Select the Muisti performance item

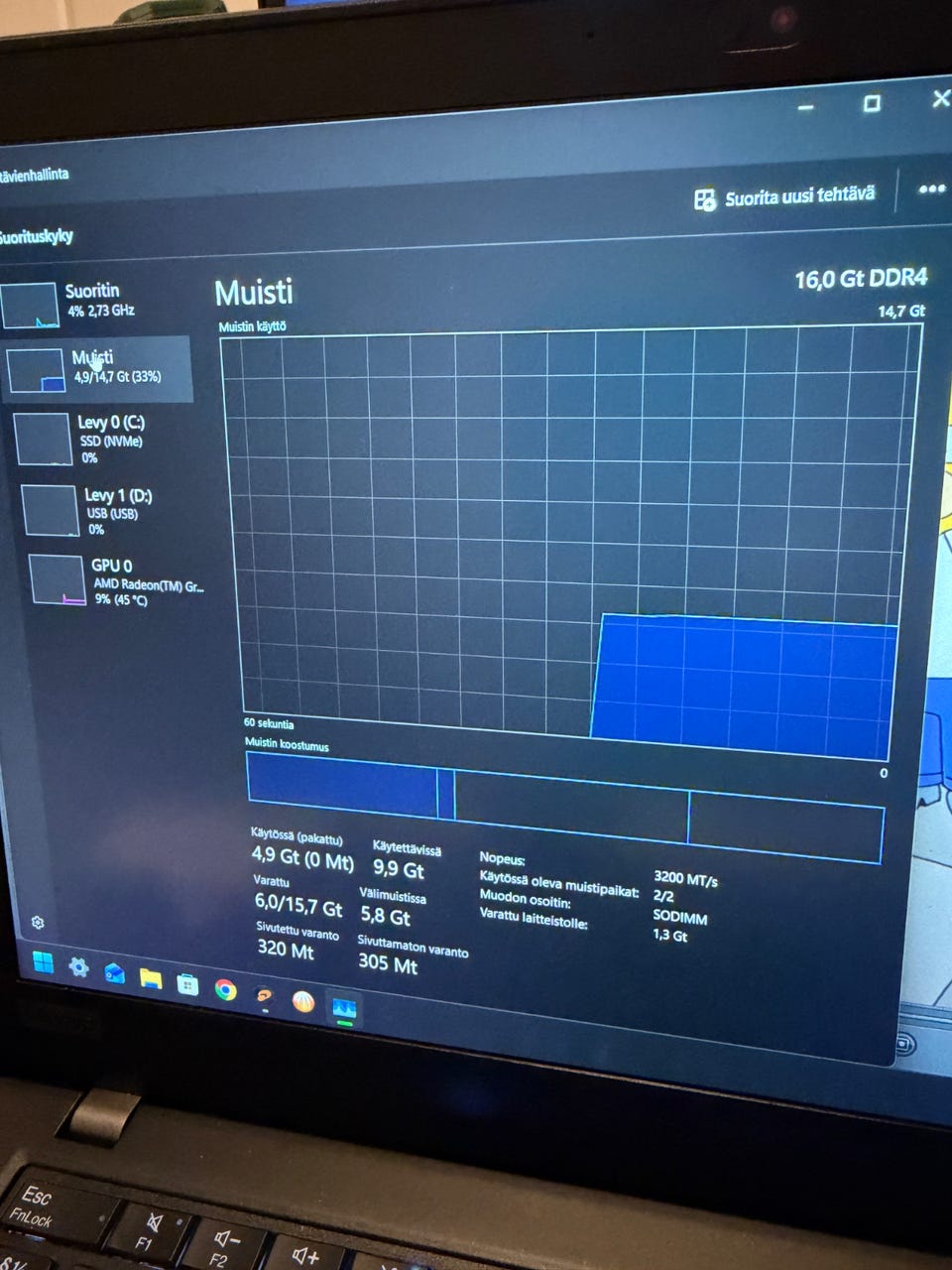click(97, 368)
